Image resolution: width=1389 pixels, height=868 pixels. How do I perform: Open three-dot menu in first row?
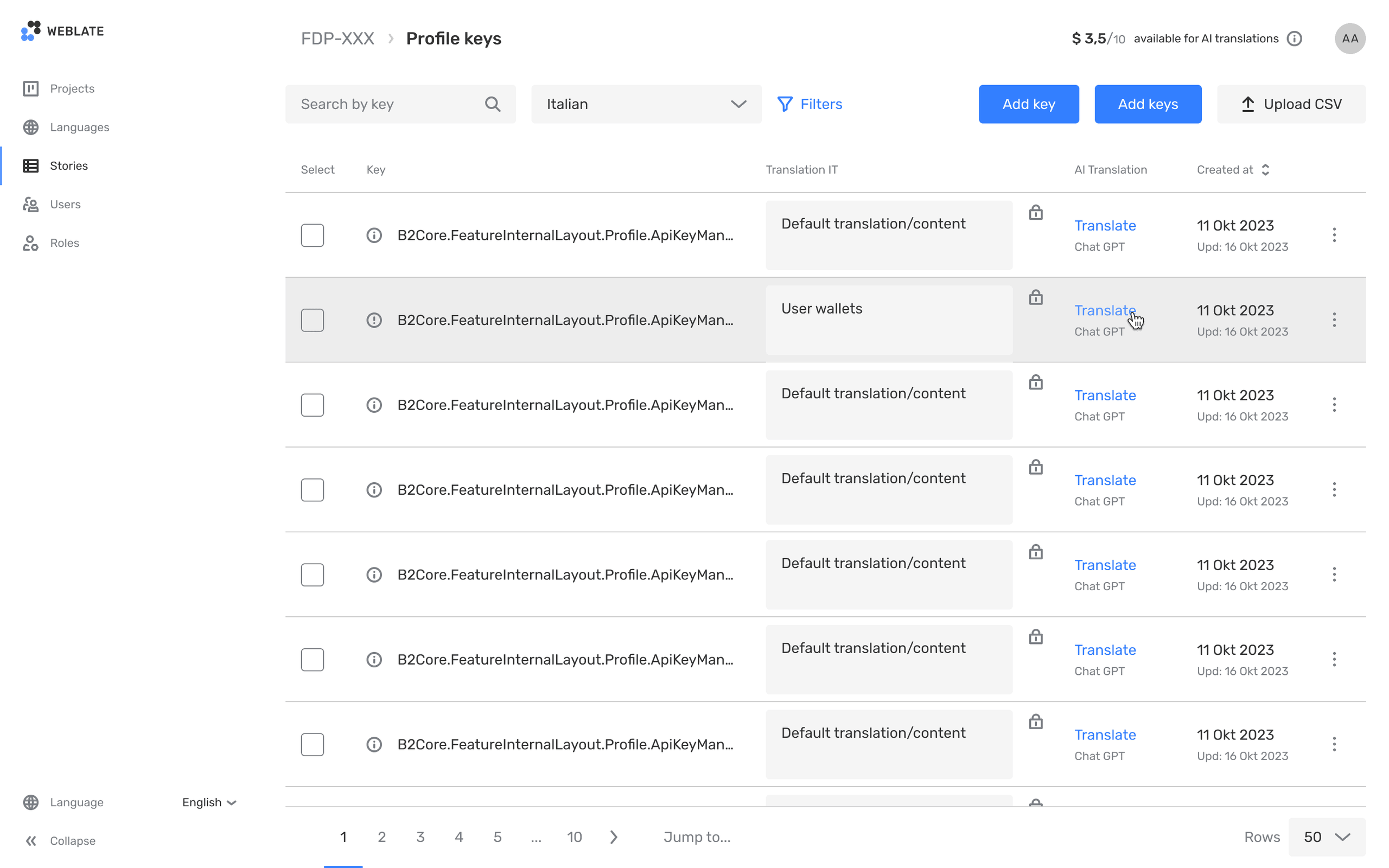click(x=1335, y=235)
